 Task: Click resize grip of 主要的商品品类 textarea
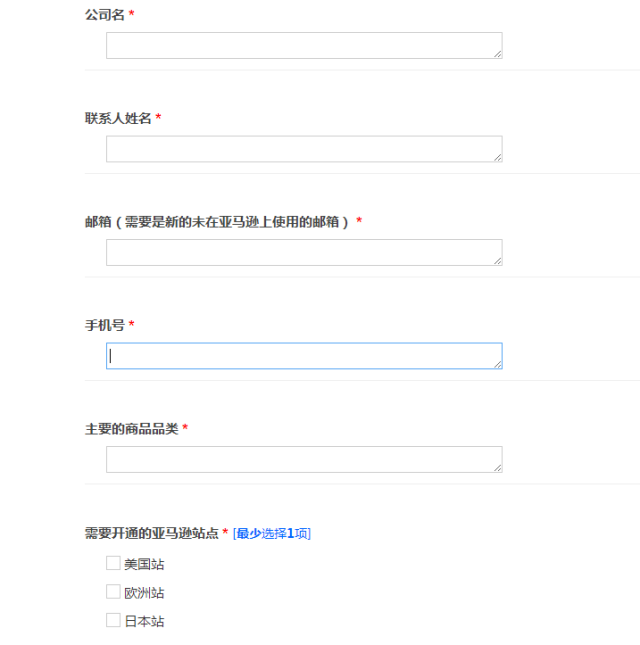pos(497,467)
